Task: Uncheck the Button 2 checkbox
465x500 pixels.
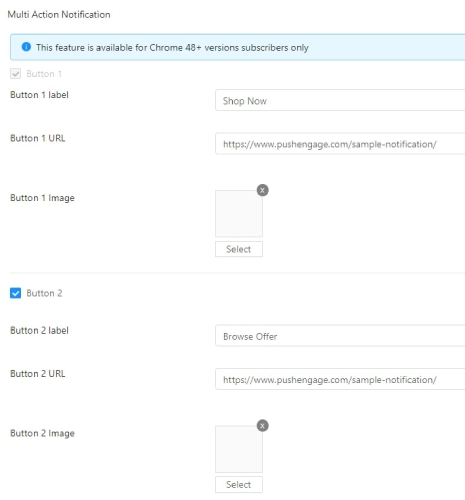Action: click(15, 293)
